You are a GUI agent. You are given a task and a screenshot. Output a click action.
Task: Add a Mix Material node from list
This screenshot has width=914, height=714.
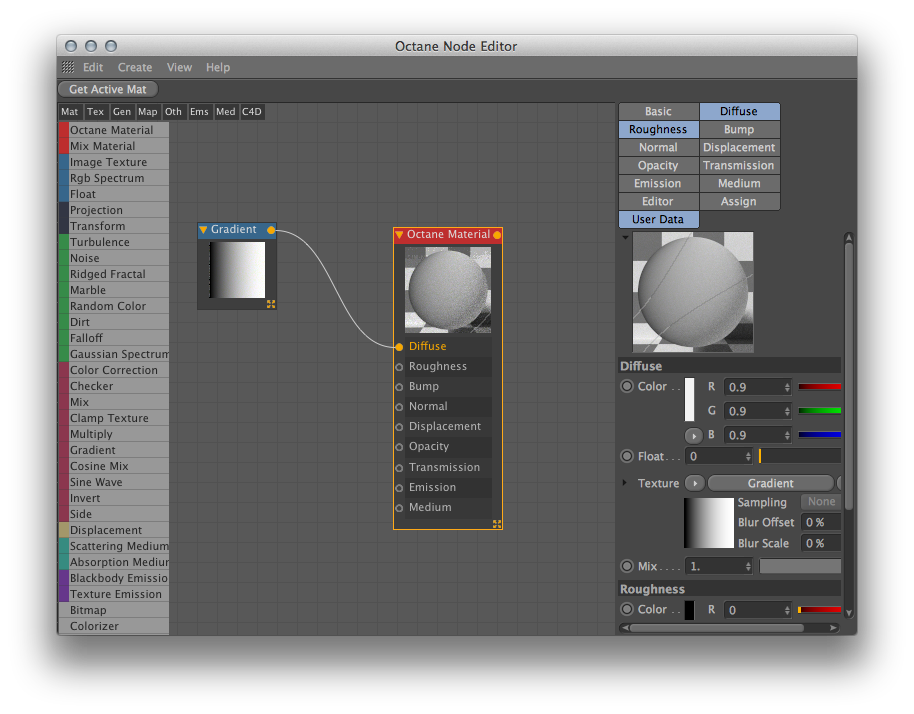114,146
